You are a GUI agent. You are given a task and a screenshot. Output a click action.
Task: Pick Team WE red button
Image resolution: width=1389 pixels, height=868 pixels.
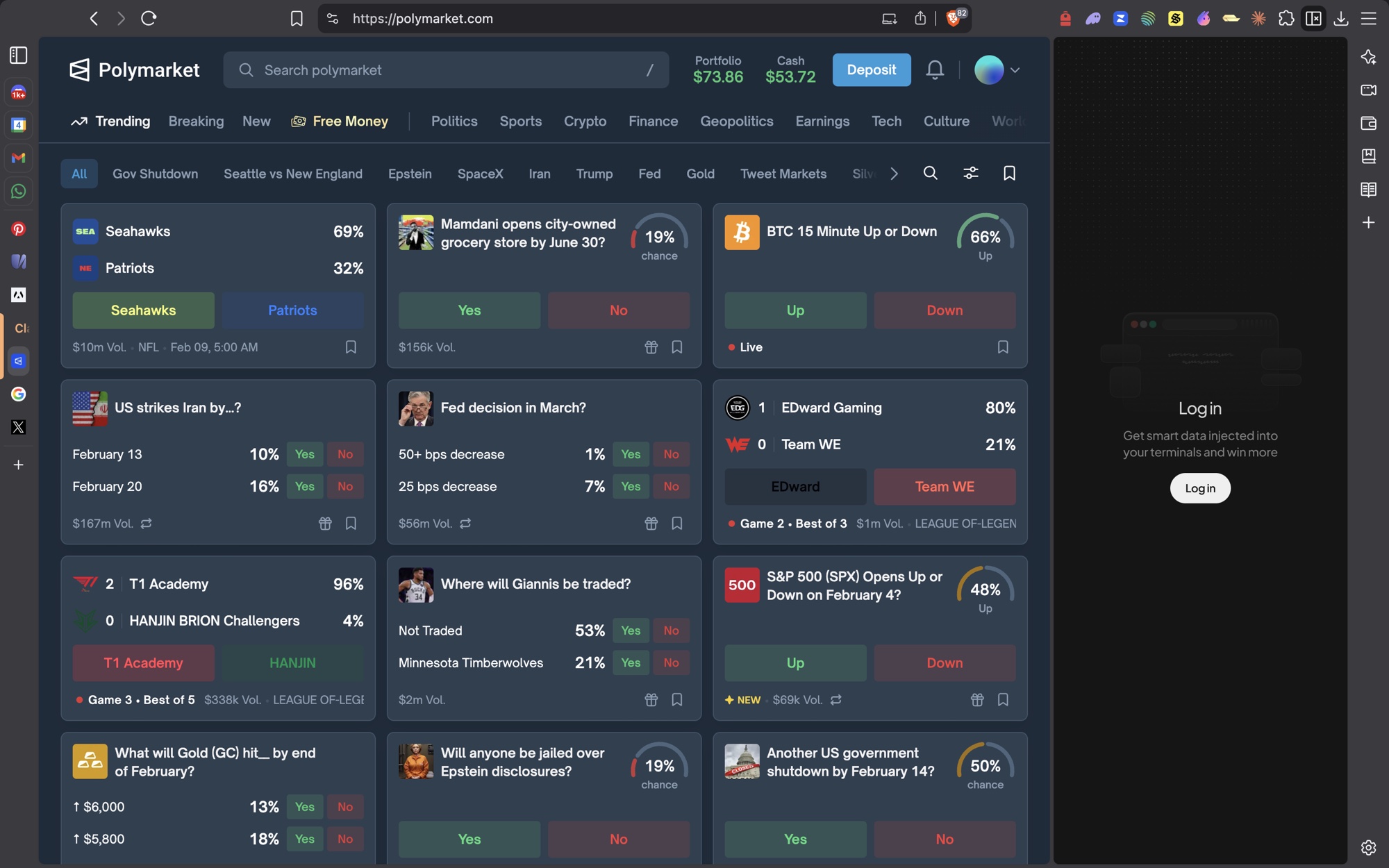[945, 487]
